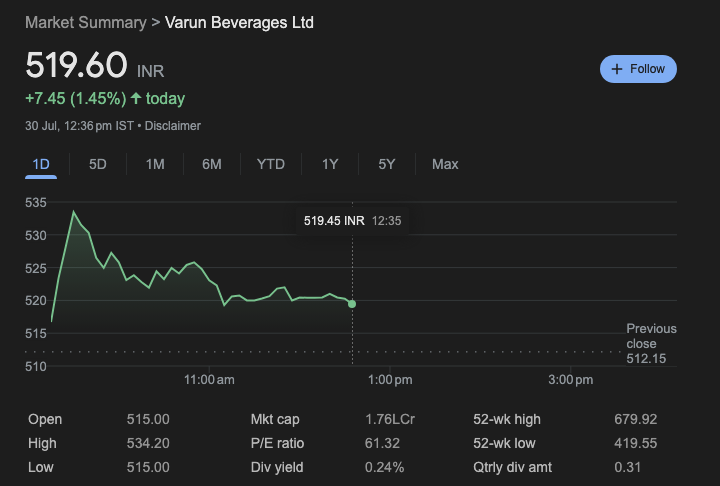Click the 519.60 current price value
Screen dimensions: 720x486
point(76,65)
